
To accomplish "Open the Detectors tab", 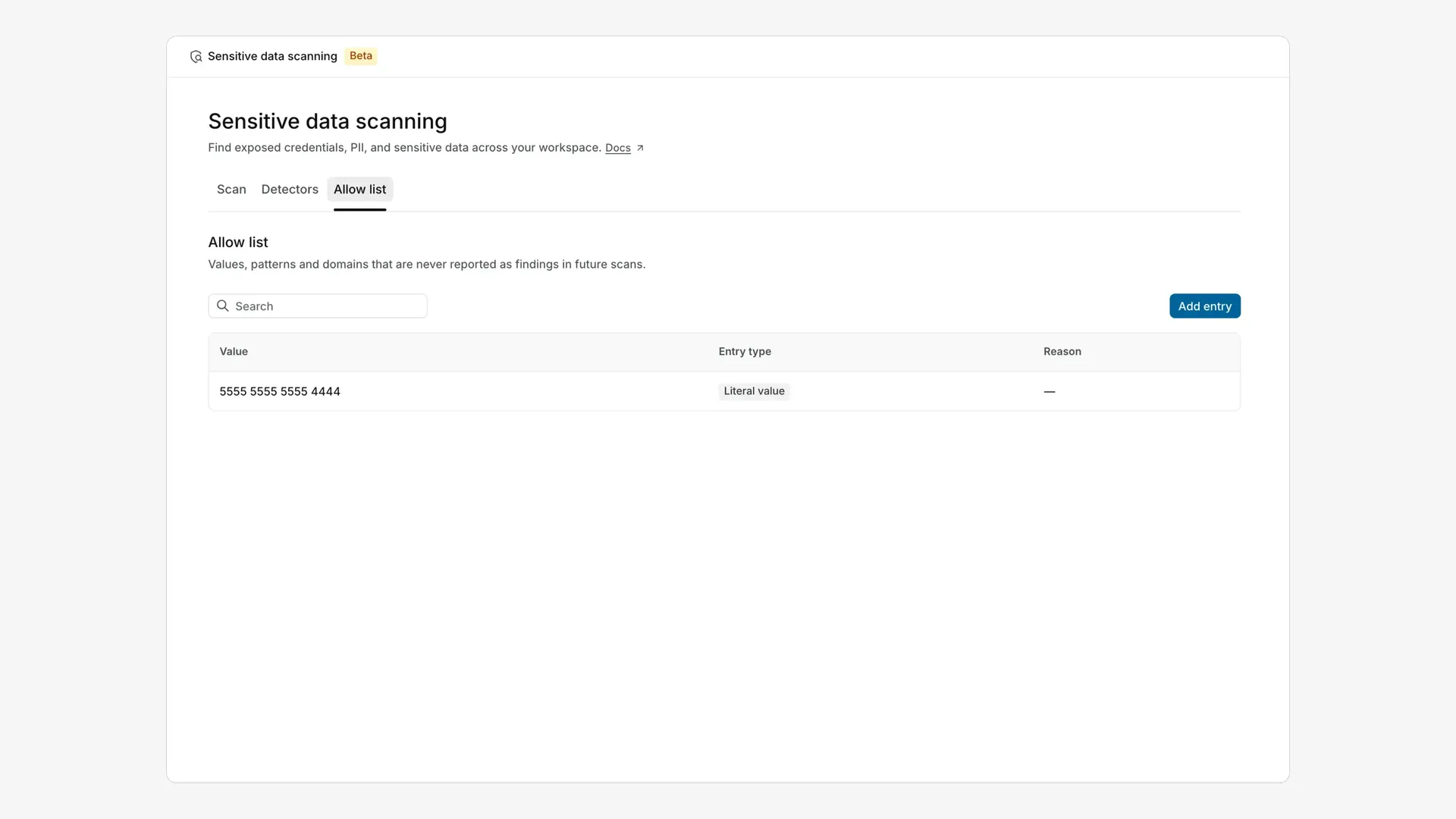I will click(290, 189).
